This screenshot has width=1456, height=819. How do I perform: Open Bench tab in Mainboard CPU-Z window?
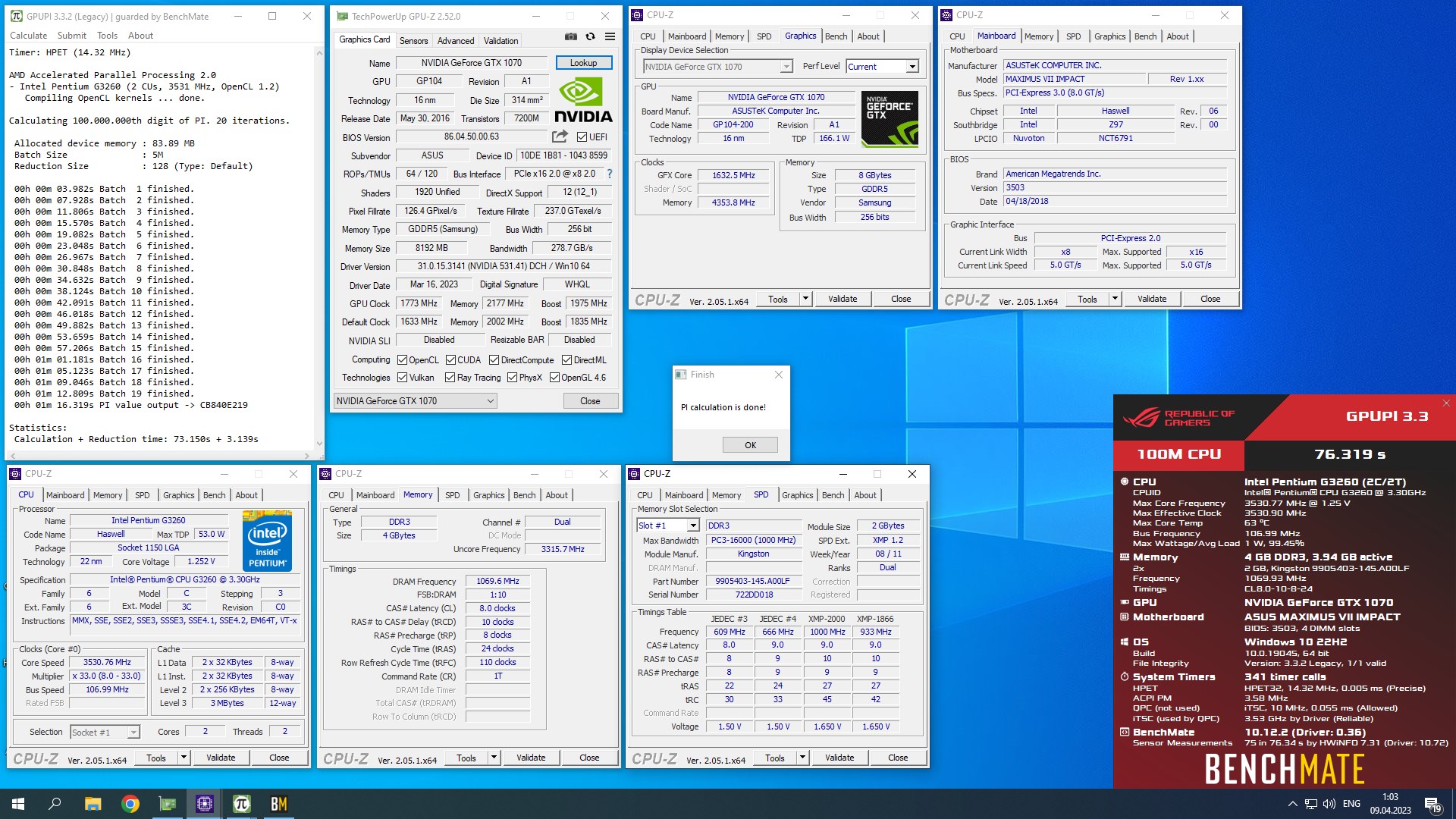pyautogui.click(x=1145, y=36)
